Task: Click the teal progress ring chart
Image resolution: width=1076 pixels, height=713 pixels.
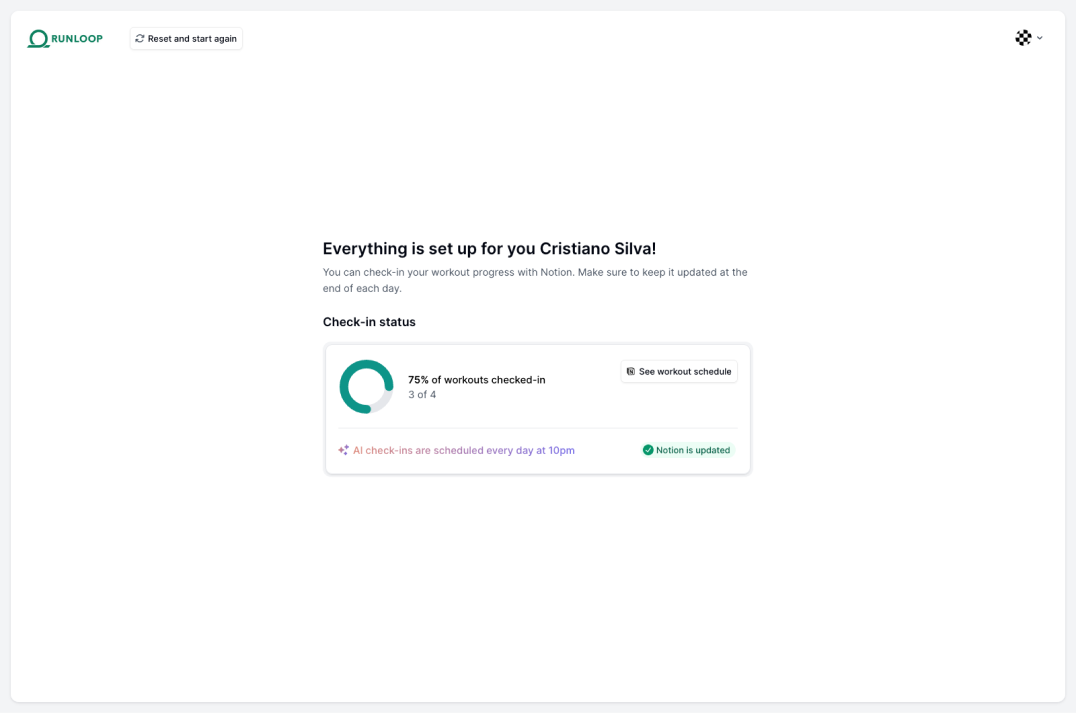Action: (x=366, y=386)
